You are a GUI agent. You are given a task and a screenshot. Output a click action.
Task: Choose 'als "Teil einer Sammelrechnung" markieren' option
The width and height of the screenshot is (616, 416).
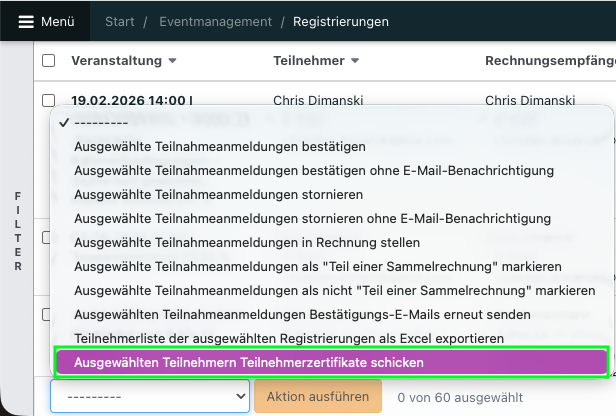click(x=332, y=266)
